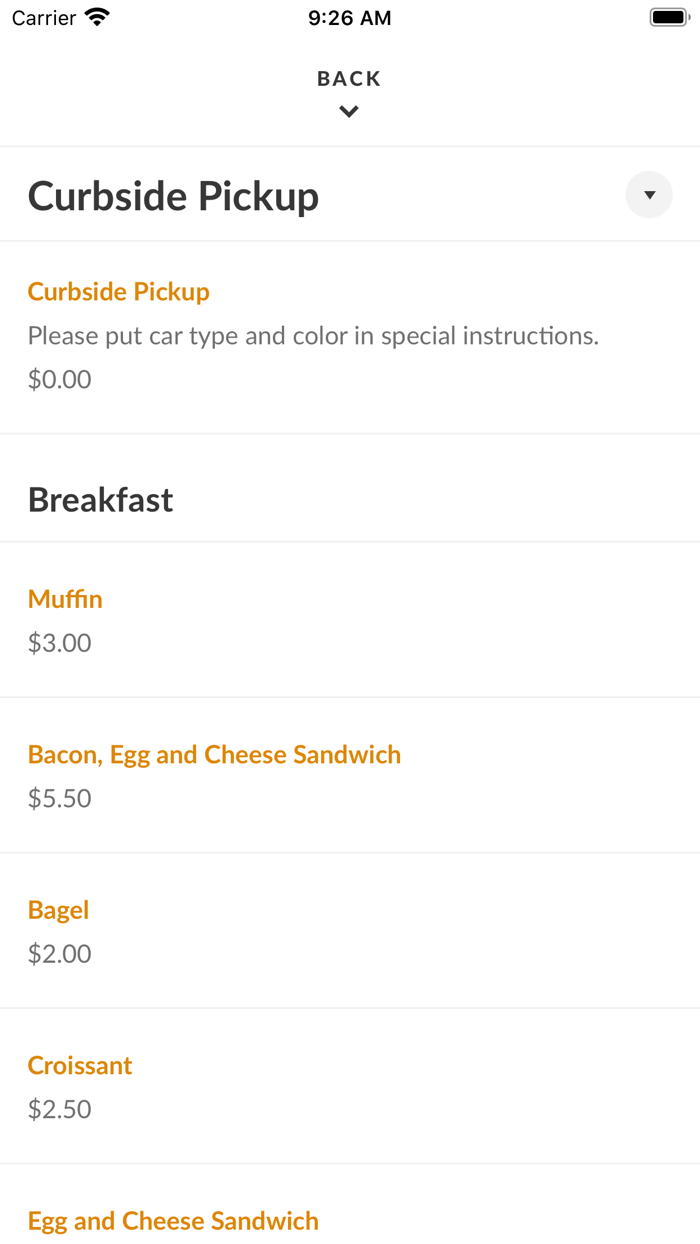Choose the Egg and Cheese Sandwich item

173,1221
